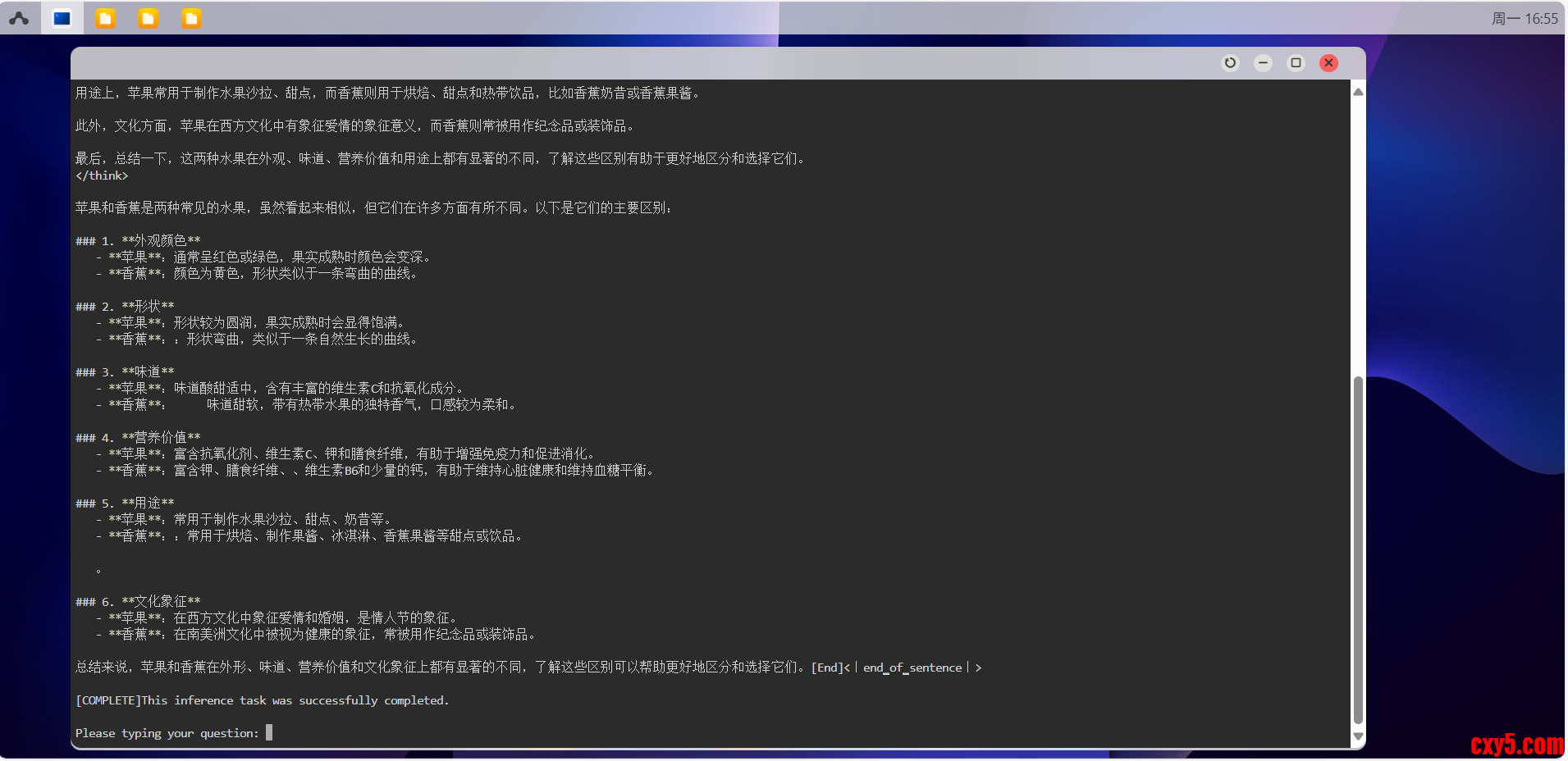Viewport: 1568px width, 761px height.
Task: Click the 'end_of_sentence' token text
Action: (912, 668)
